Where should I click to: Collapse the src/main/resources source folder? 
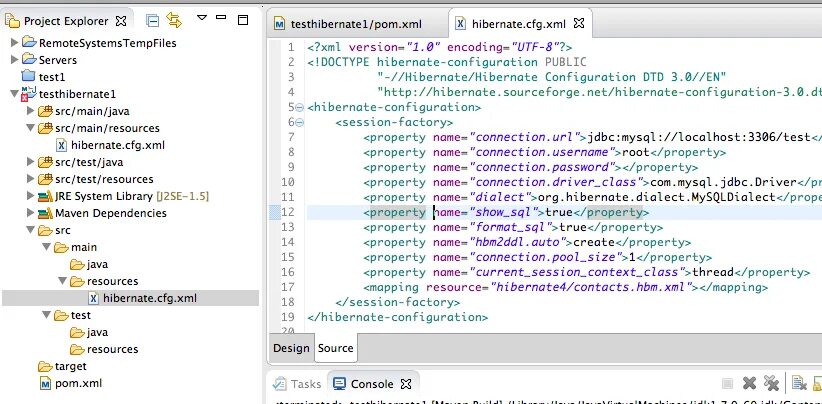click(30, 128)
